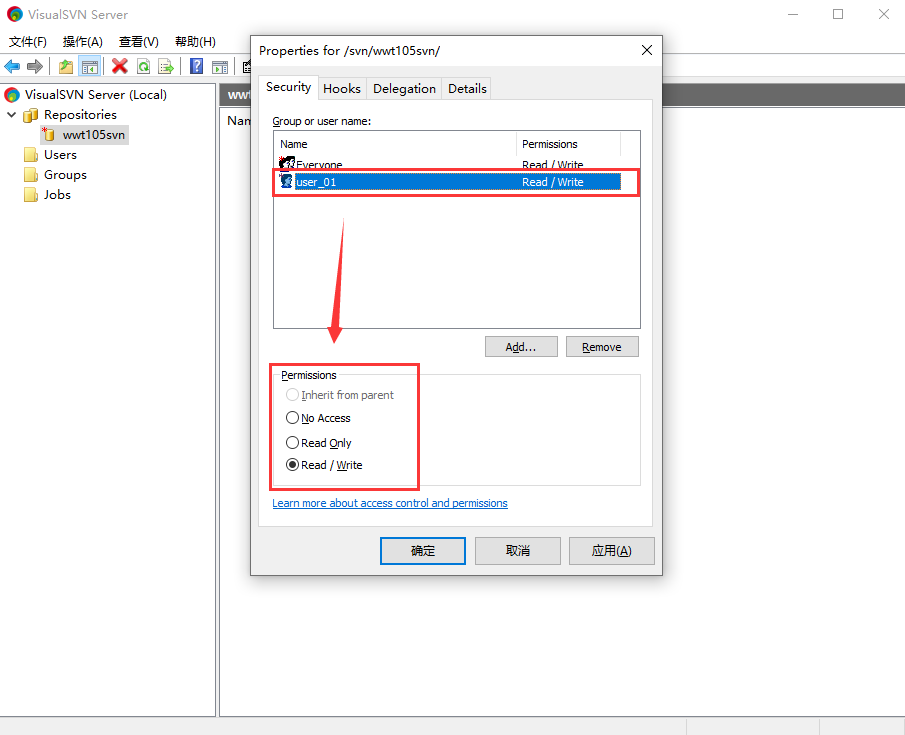
Task: Click the Add... button
Action: [521, 347]
